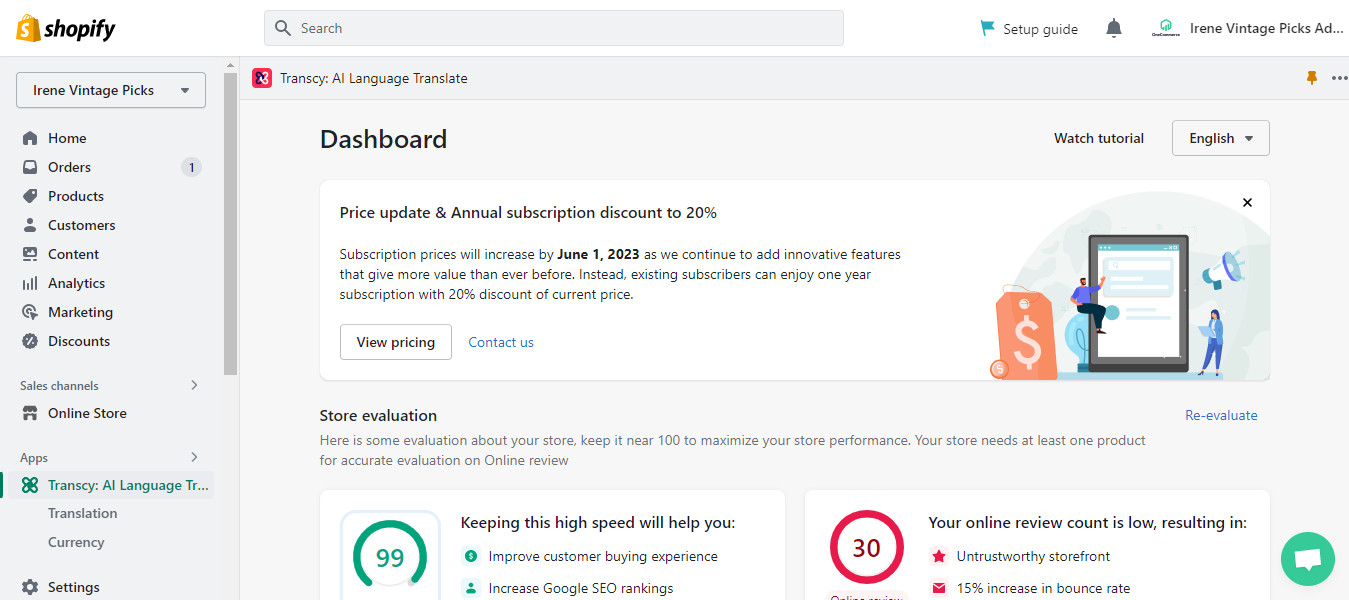Click Re-evaluate link

click(x=1221, y=415)
